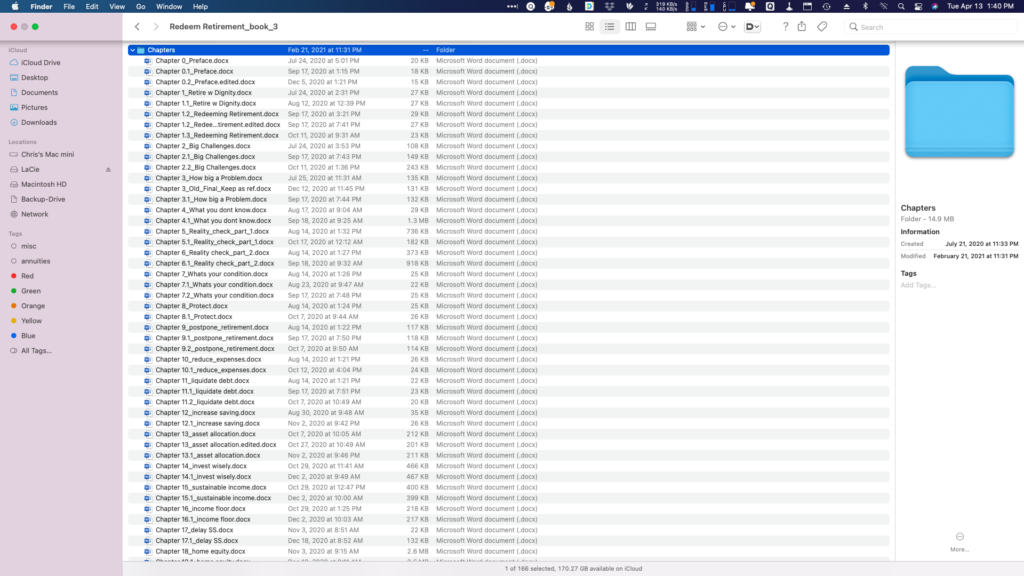Open the Group By dropdown in toolbar
The image size is (1024, 576).
696,27
